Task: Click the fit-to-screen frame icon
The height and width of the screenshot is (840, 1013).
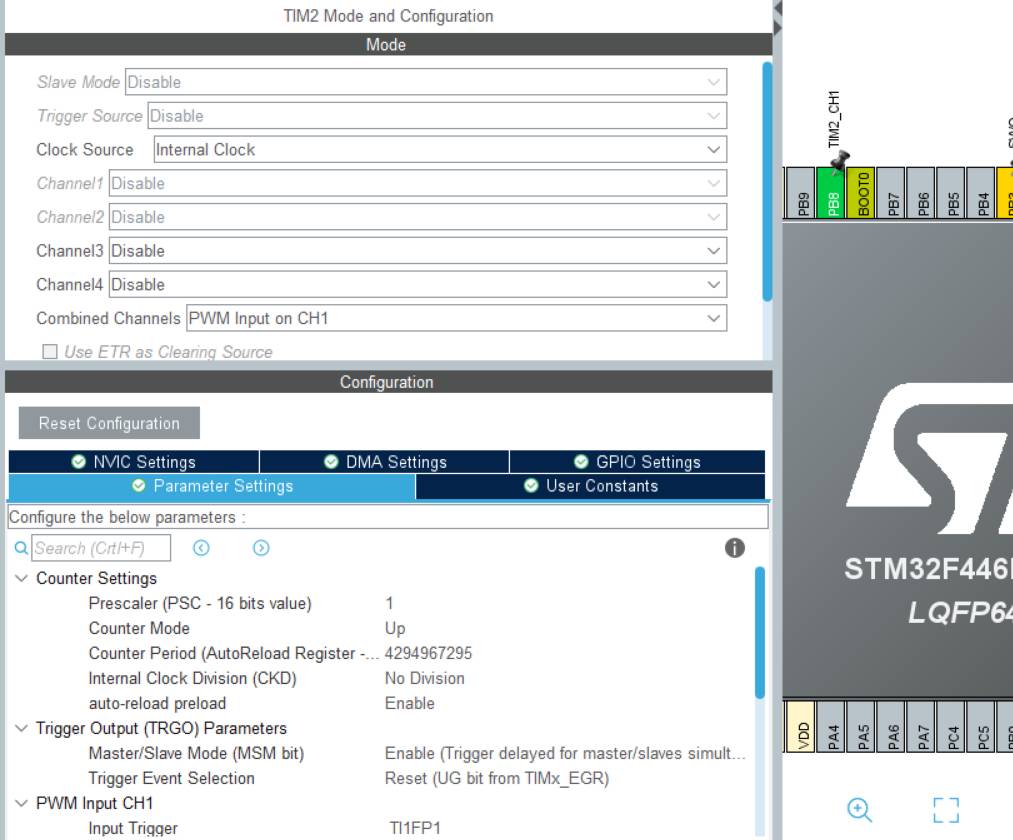Action: (x=946, y=810)
